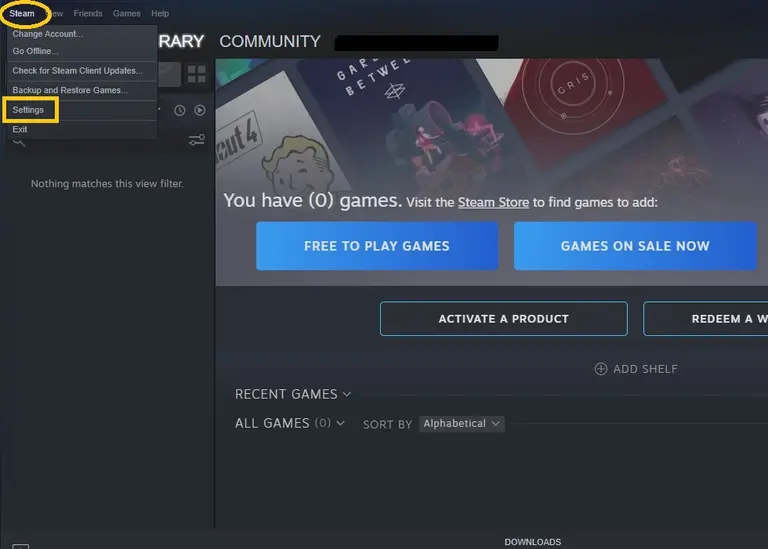Click Free To Play Games button

(377, 246)
